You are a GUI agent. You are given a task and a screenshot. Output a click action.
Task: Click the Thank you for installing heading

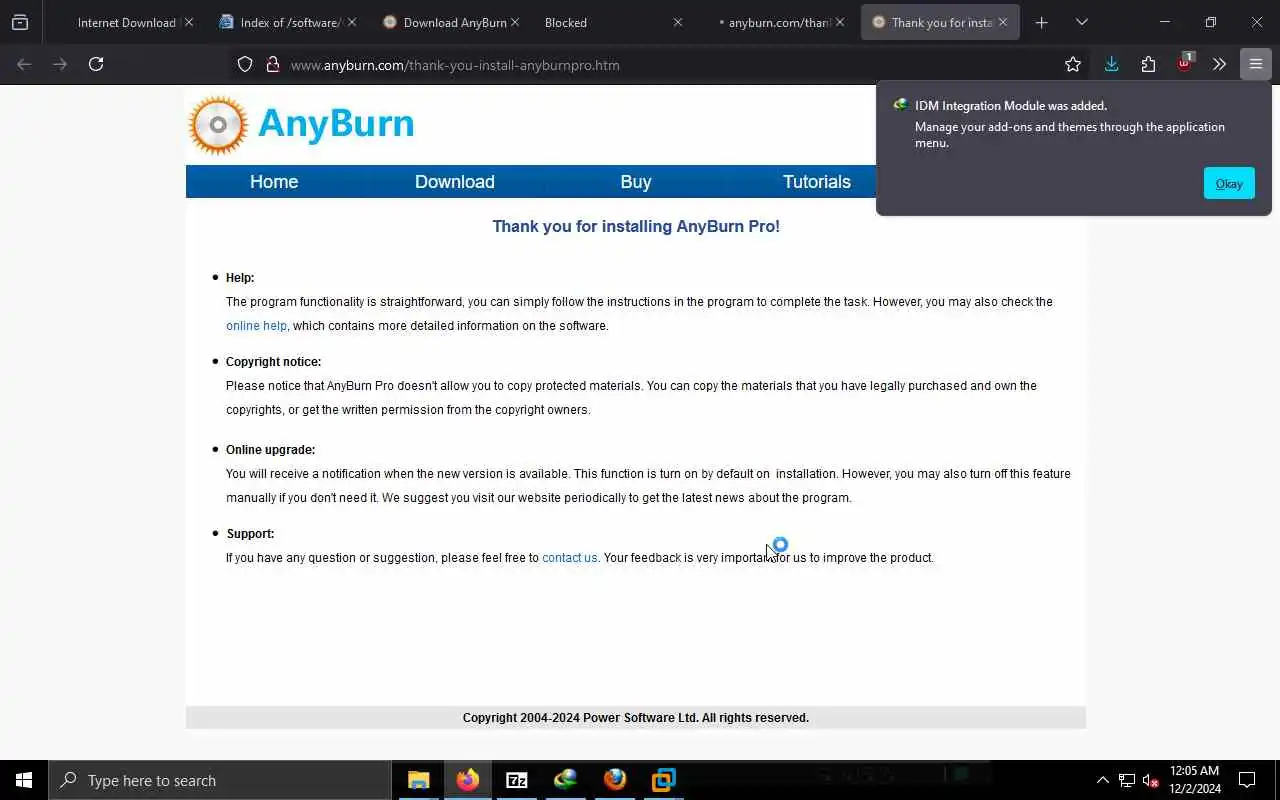[x=636, y=226]
